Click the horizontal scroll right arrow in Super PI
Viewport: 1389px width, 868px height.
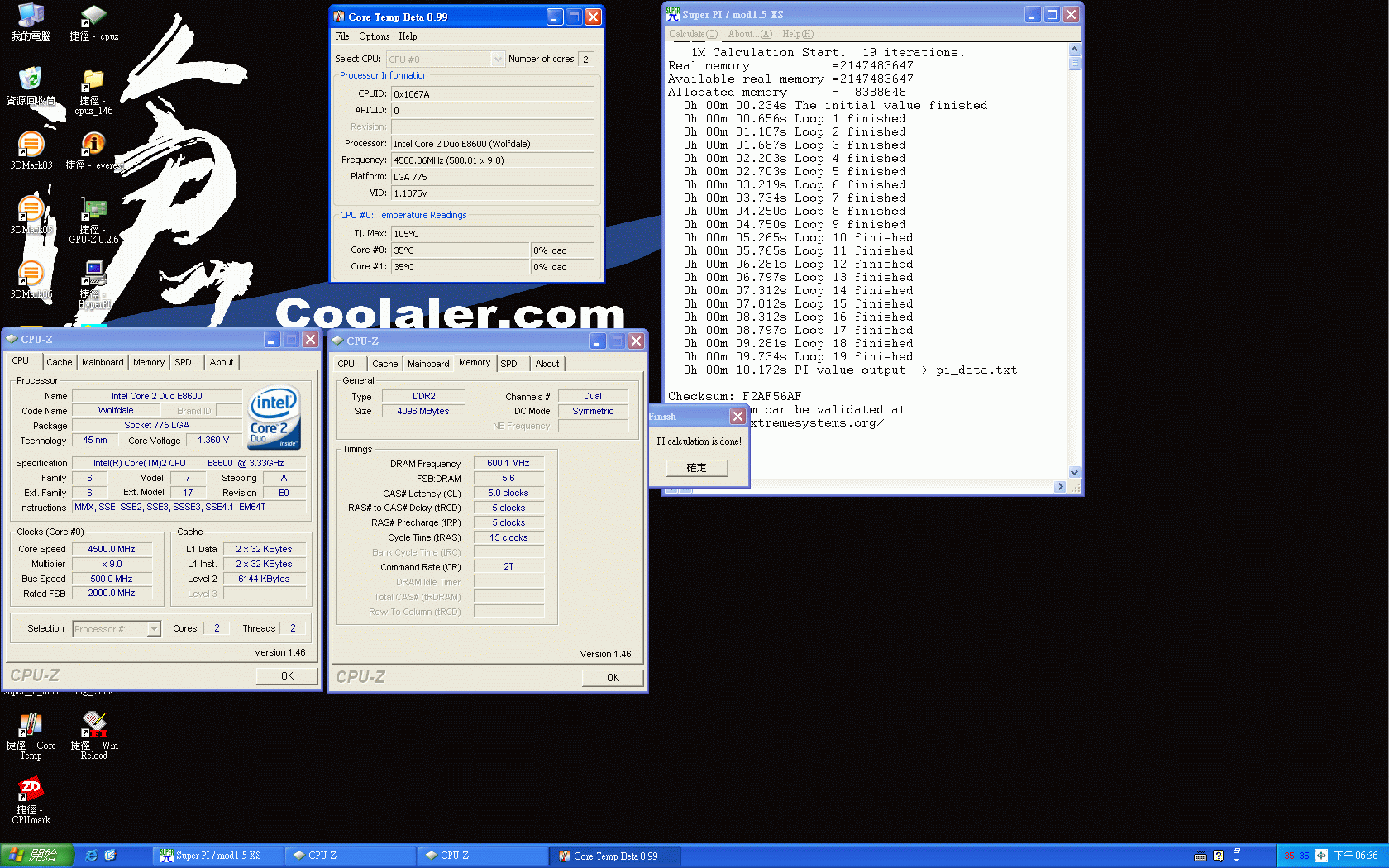[x=1060, y=487]
